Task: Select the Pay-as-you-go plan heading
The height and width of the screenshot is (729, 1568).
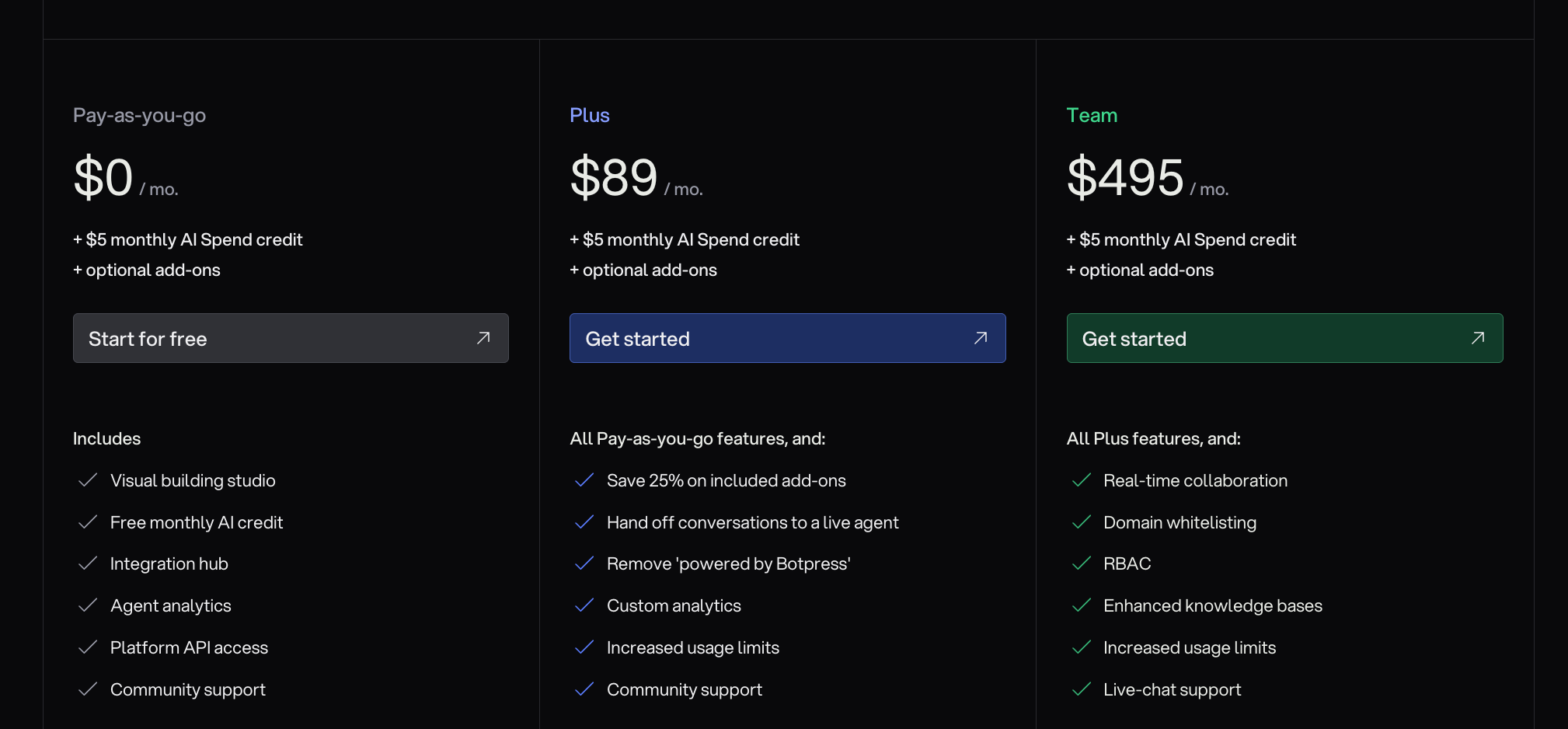Action: pos(139,115)
